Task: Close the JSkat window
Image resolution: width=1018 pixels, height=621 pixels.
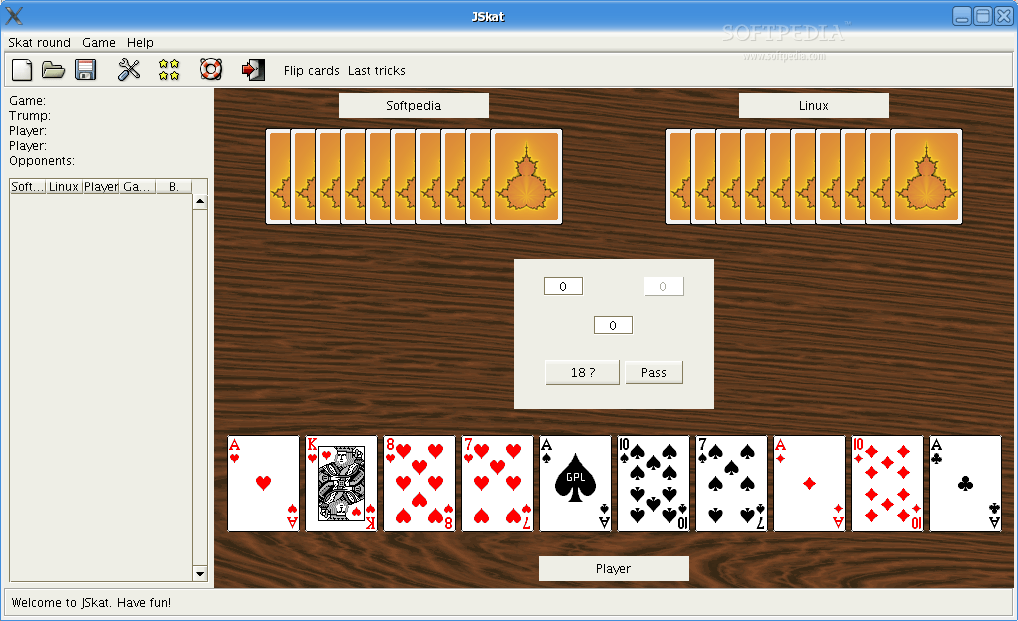Action: coord(1004,16)
